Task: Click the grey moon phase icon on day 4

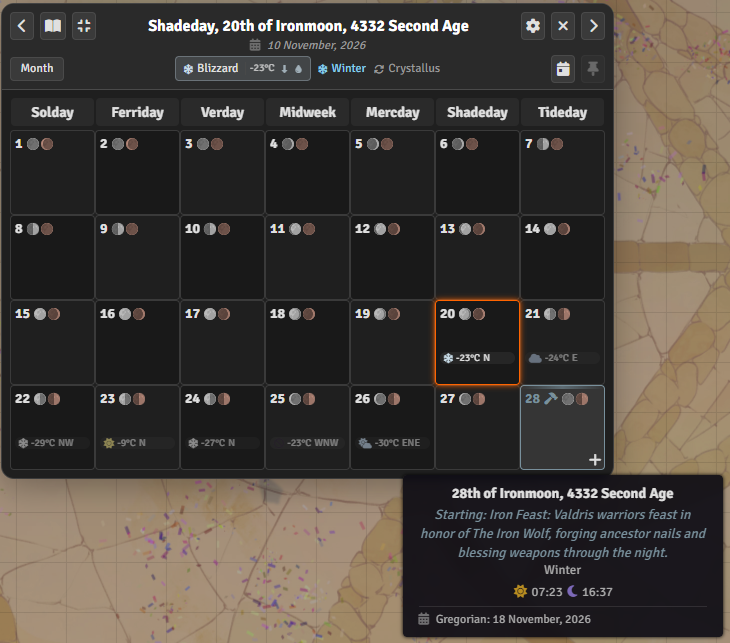Action: click(288, 144)
